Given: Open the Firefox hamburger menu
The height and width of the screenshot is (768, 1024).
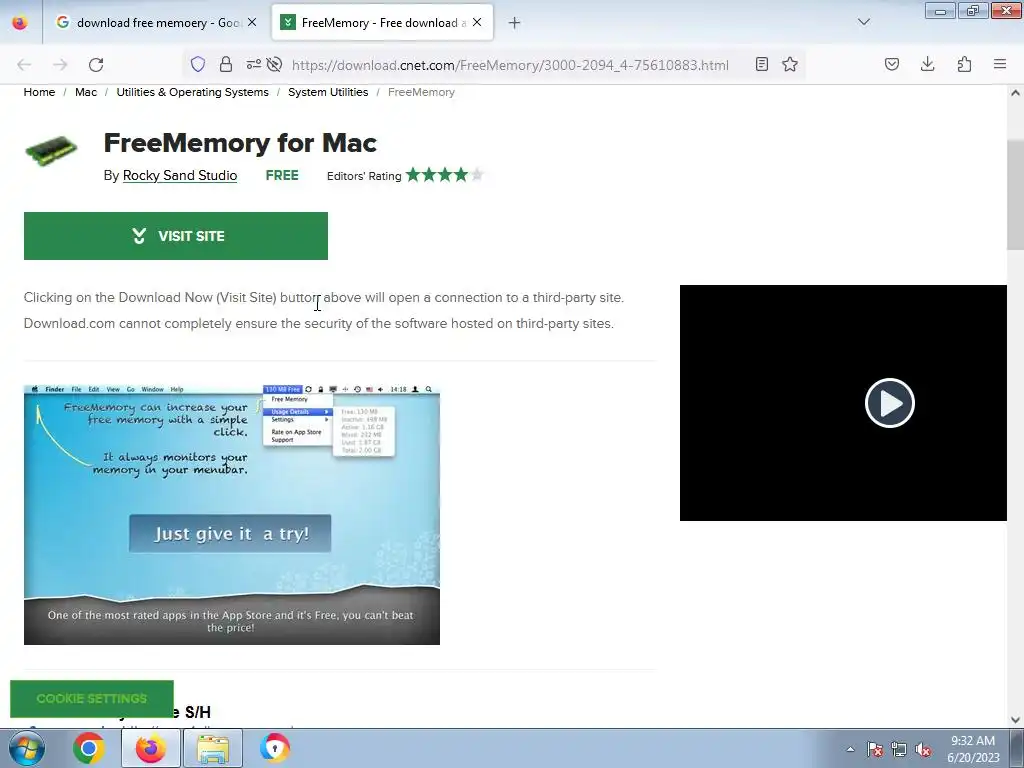Looking at the screenshot, I should pyautogui.click(x=1000, y=64).
